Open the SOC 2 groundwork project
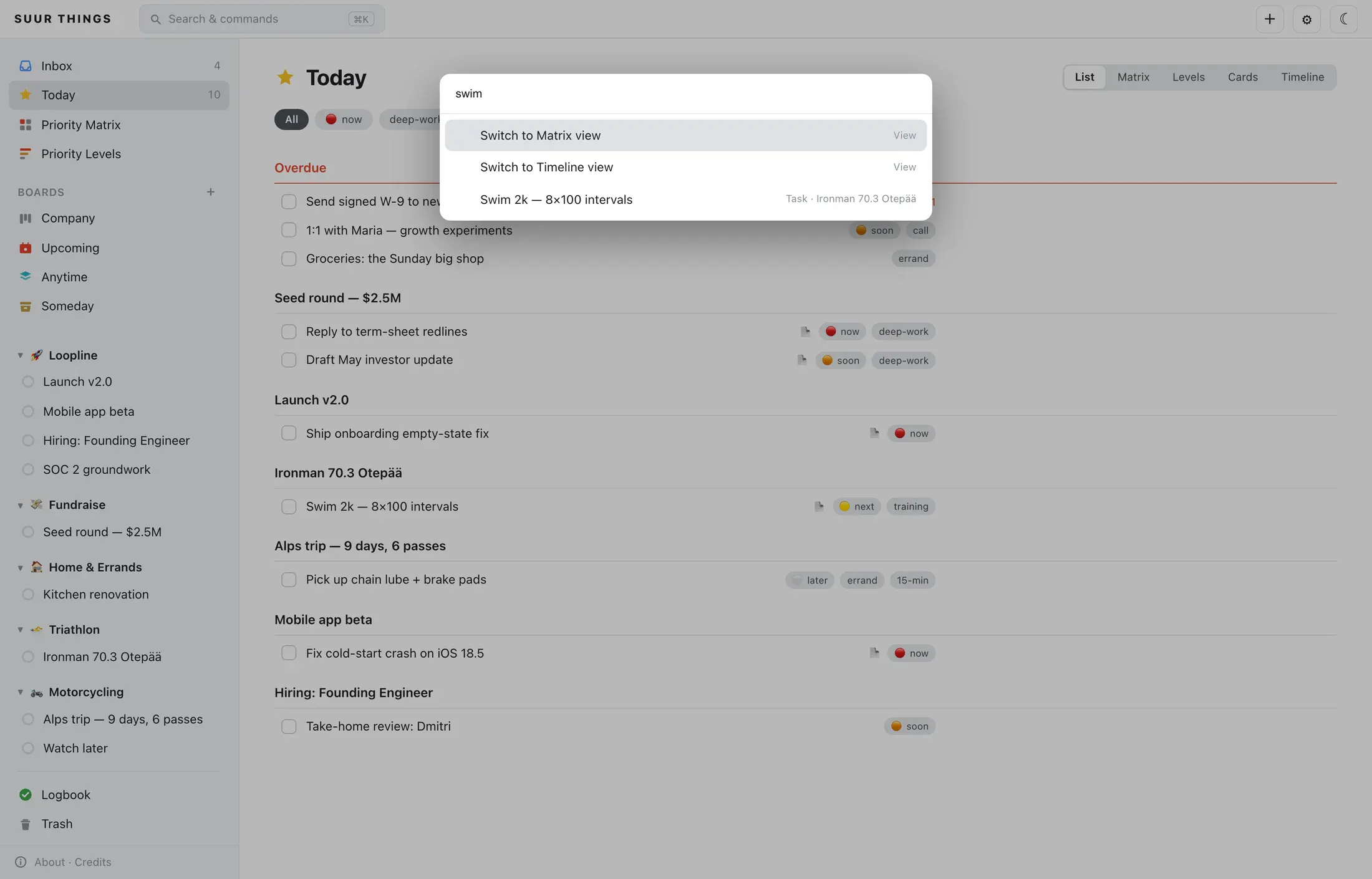1372x879 pixels. [x=97, y=469]
